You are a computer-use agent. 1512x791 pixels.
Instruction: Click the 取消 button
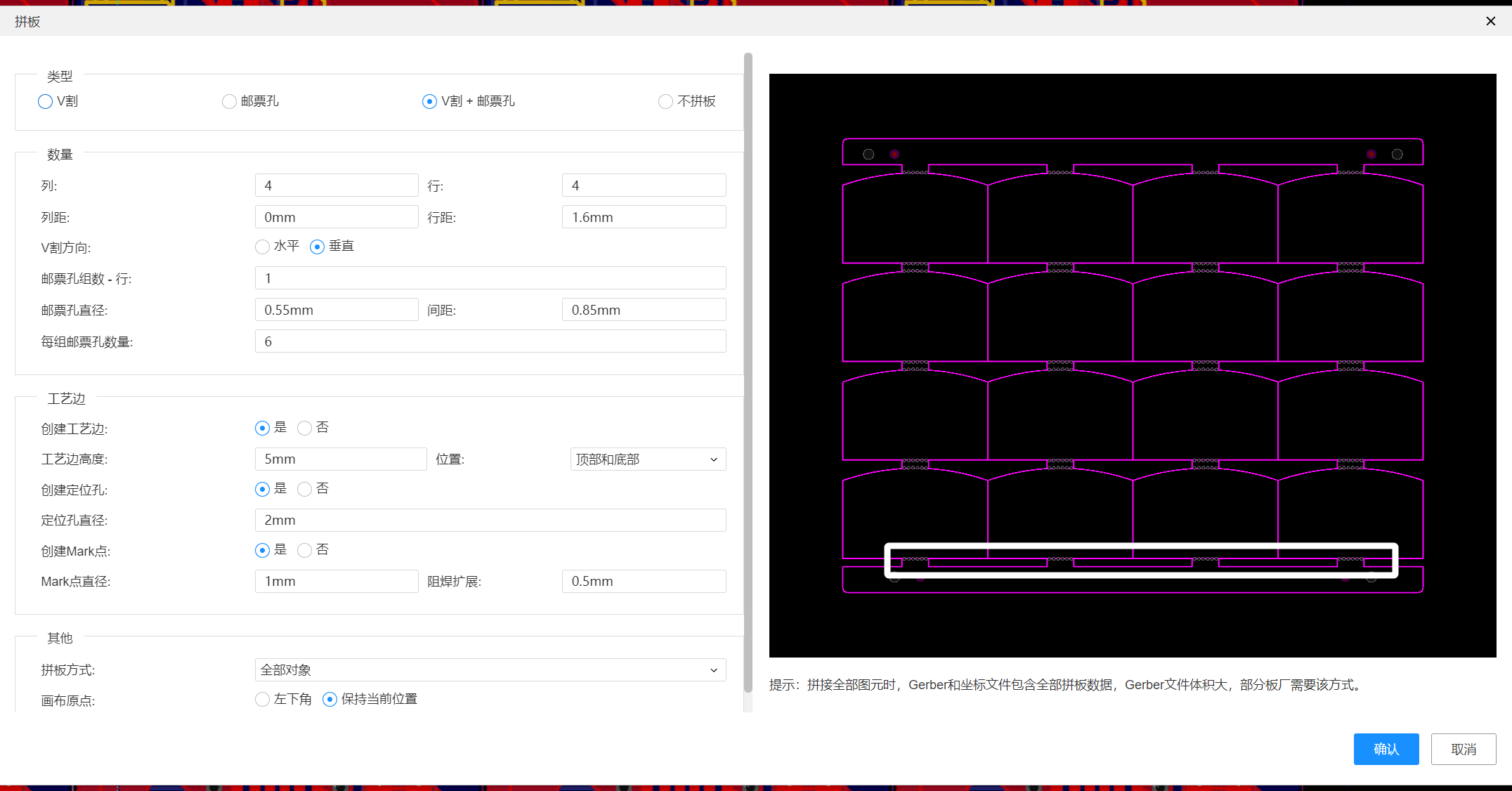pyautogui.click(x=1463, y=749)
